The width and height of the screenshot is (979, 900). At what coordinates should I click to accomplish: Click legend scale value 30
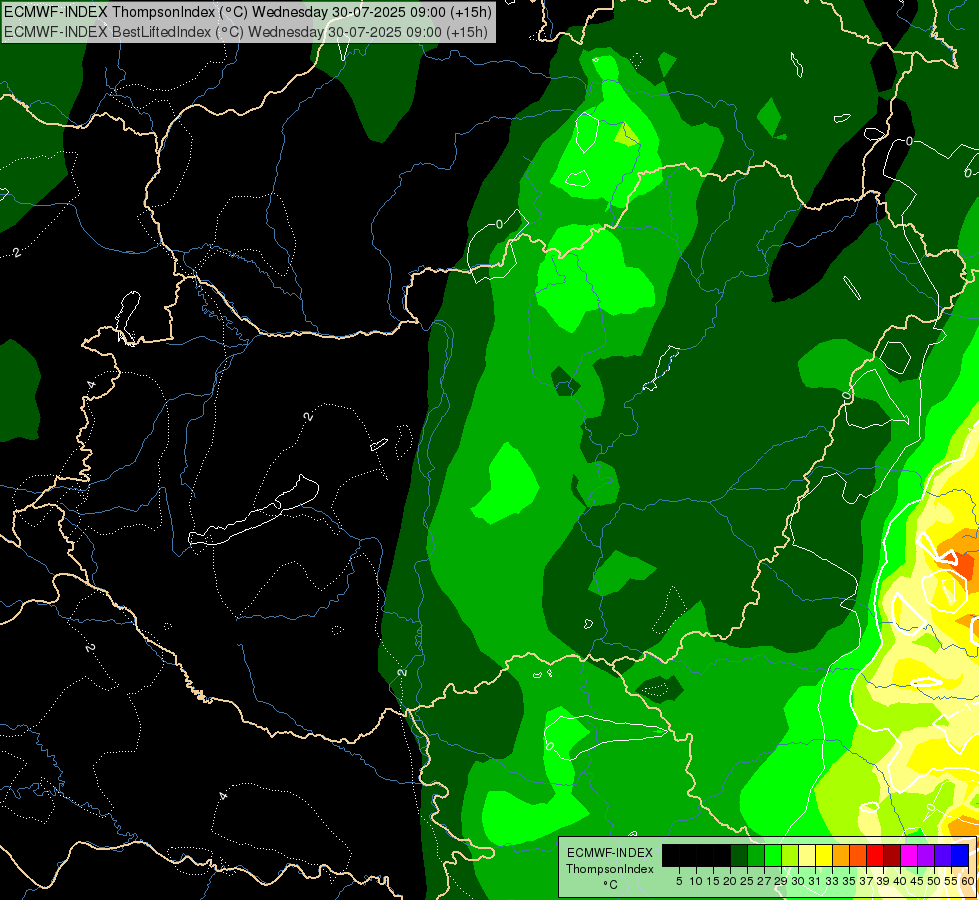tap(798, 881)
